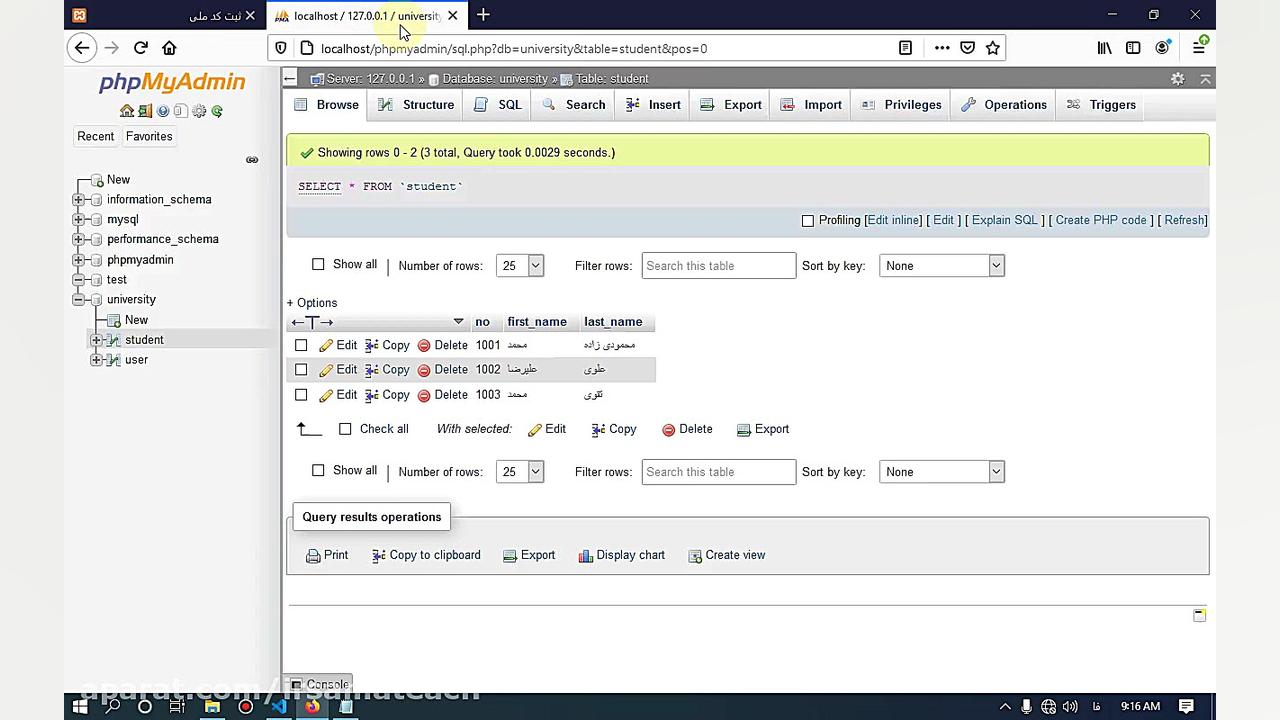Open Windows Start menu
This screenshot has height=720, width=1280.
point(80,706)
